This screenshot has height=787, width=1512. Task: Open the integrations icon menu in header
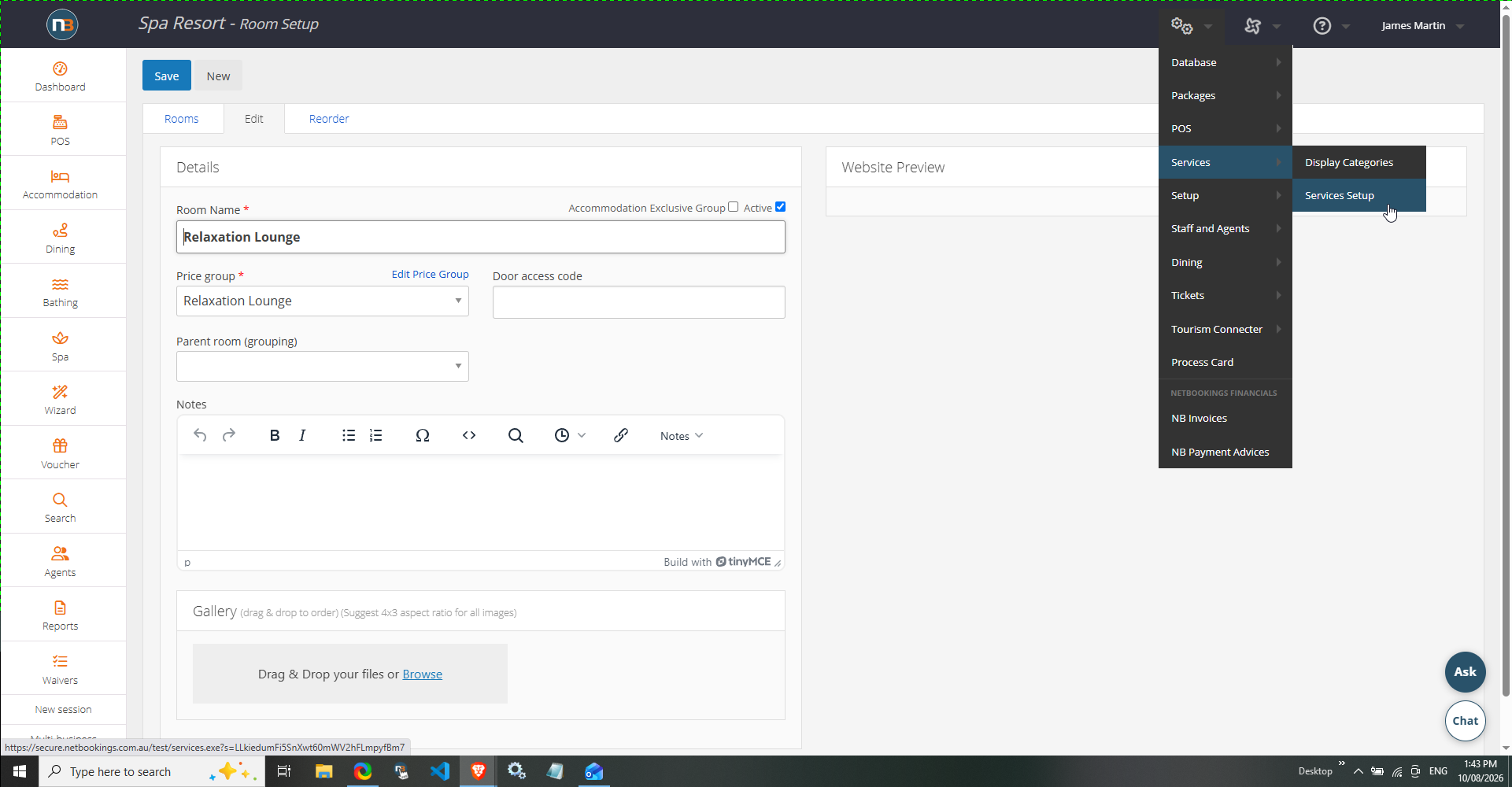click(x=1253, y=26)
